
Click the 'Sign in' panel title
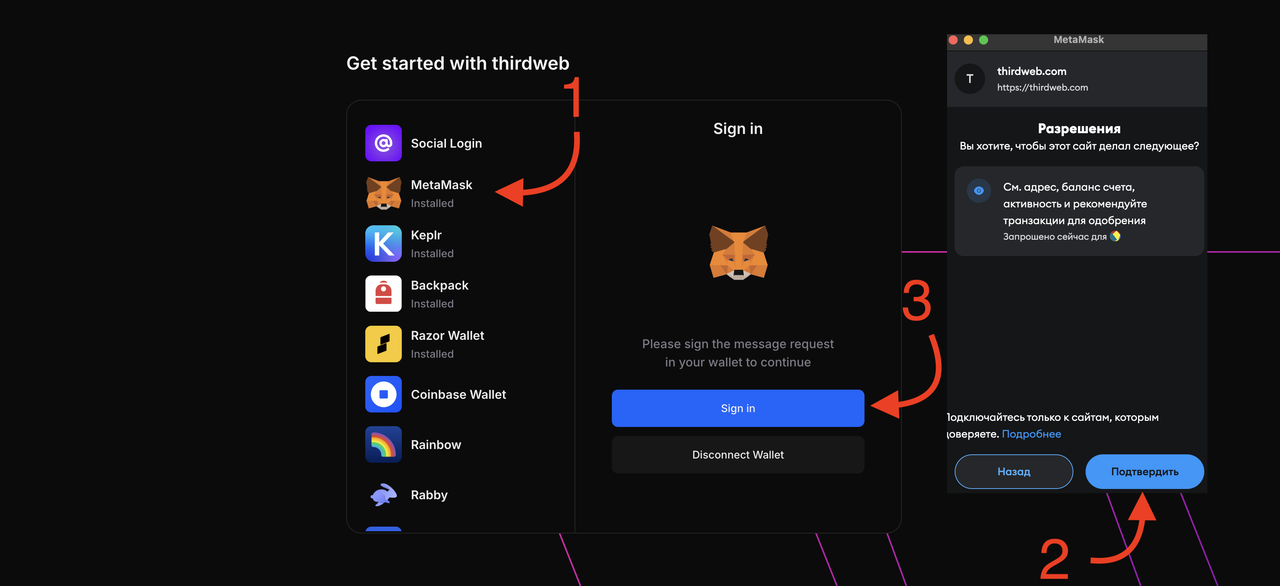[738, 128]
